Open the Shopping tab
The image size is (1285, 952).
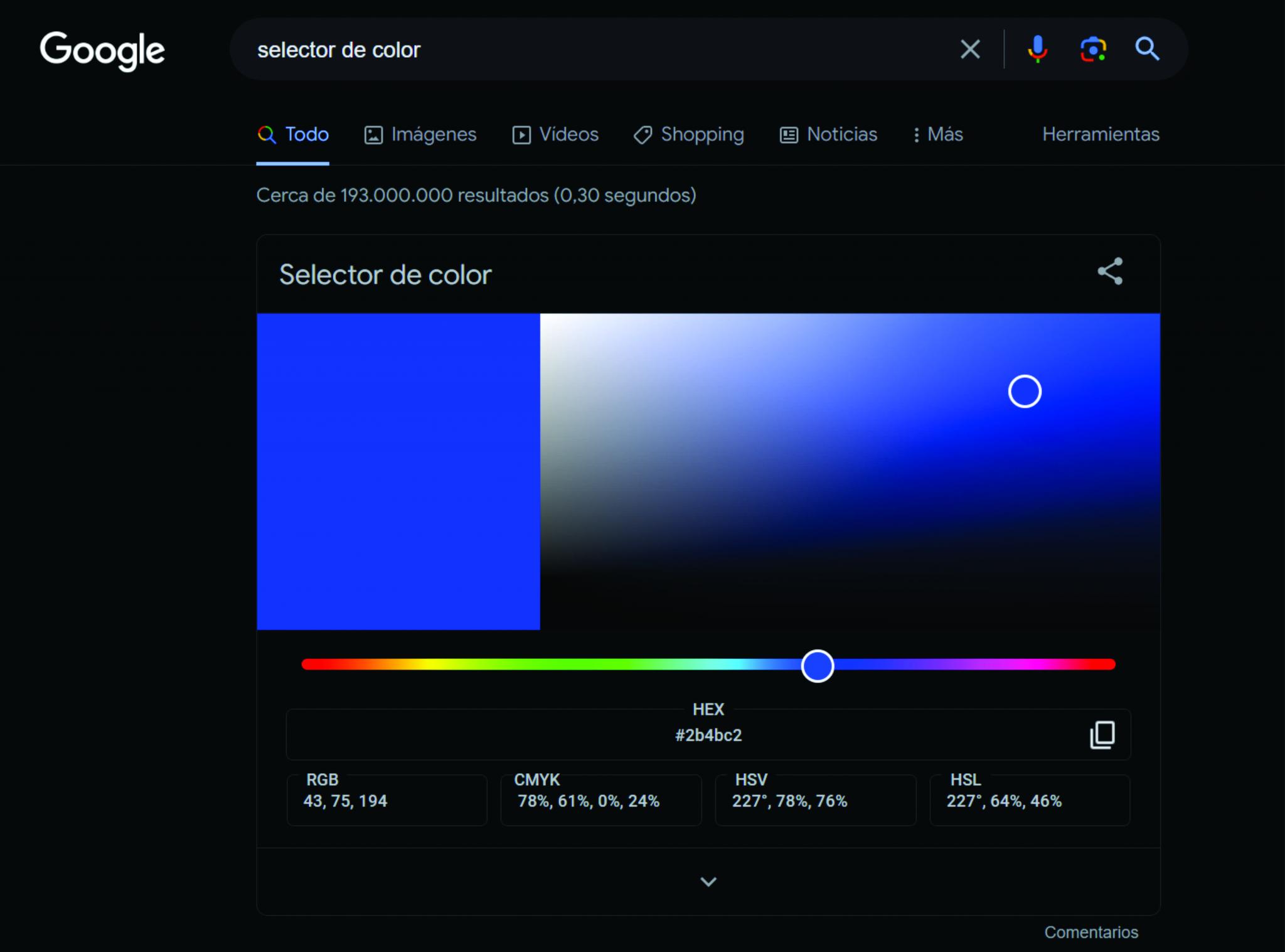tap(689, 134)
